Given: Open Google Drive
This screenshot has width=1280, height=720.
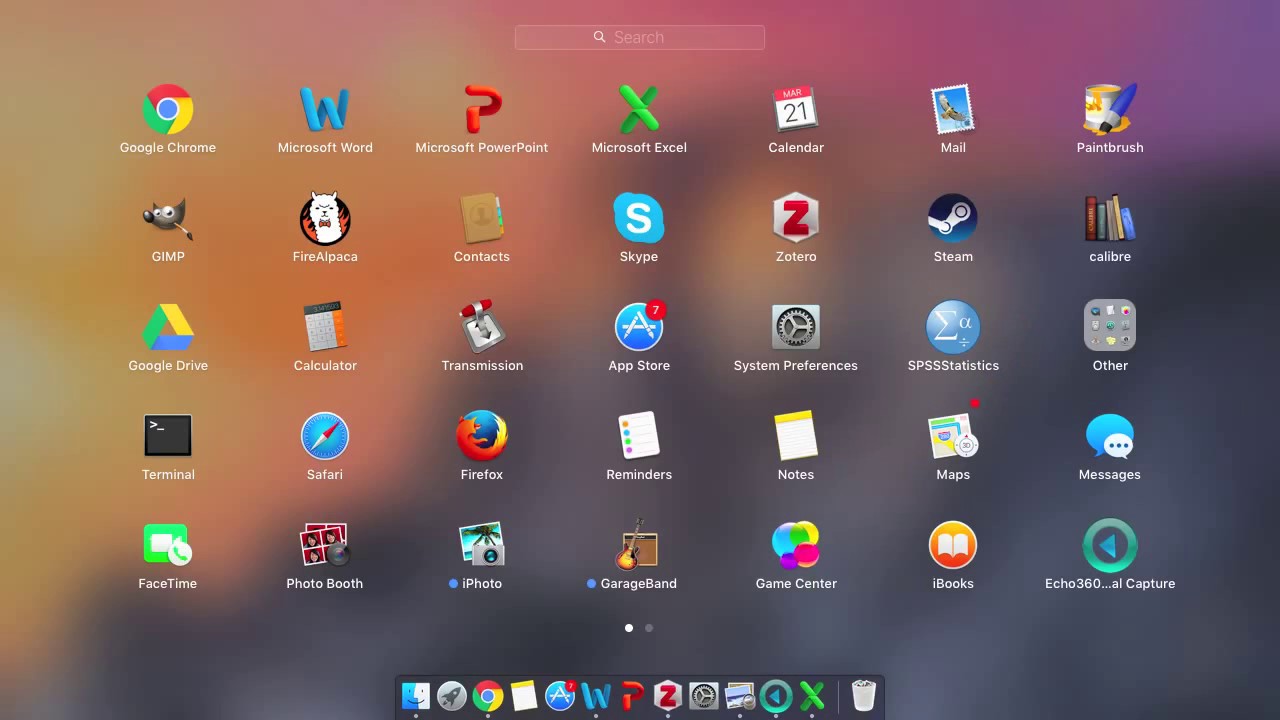Looking at the screenshot, I should click(x=168, y=328).
